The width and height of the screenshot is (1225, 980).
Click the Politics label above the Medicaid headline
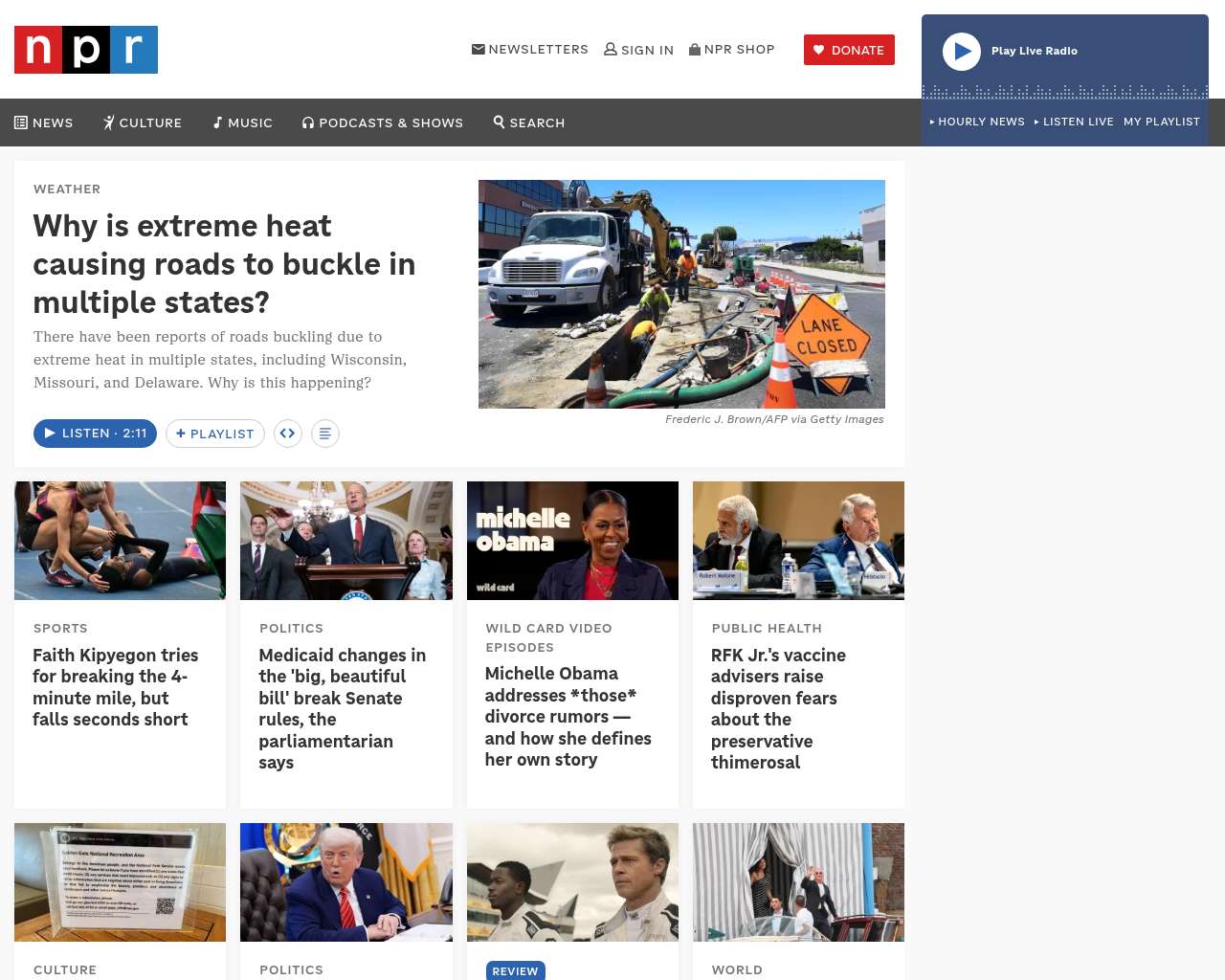291,629
